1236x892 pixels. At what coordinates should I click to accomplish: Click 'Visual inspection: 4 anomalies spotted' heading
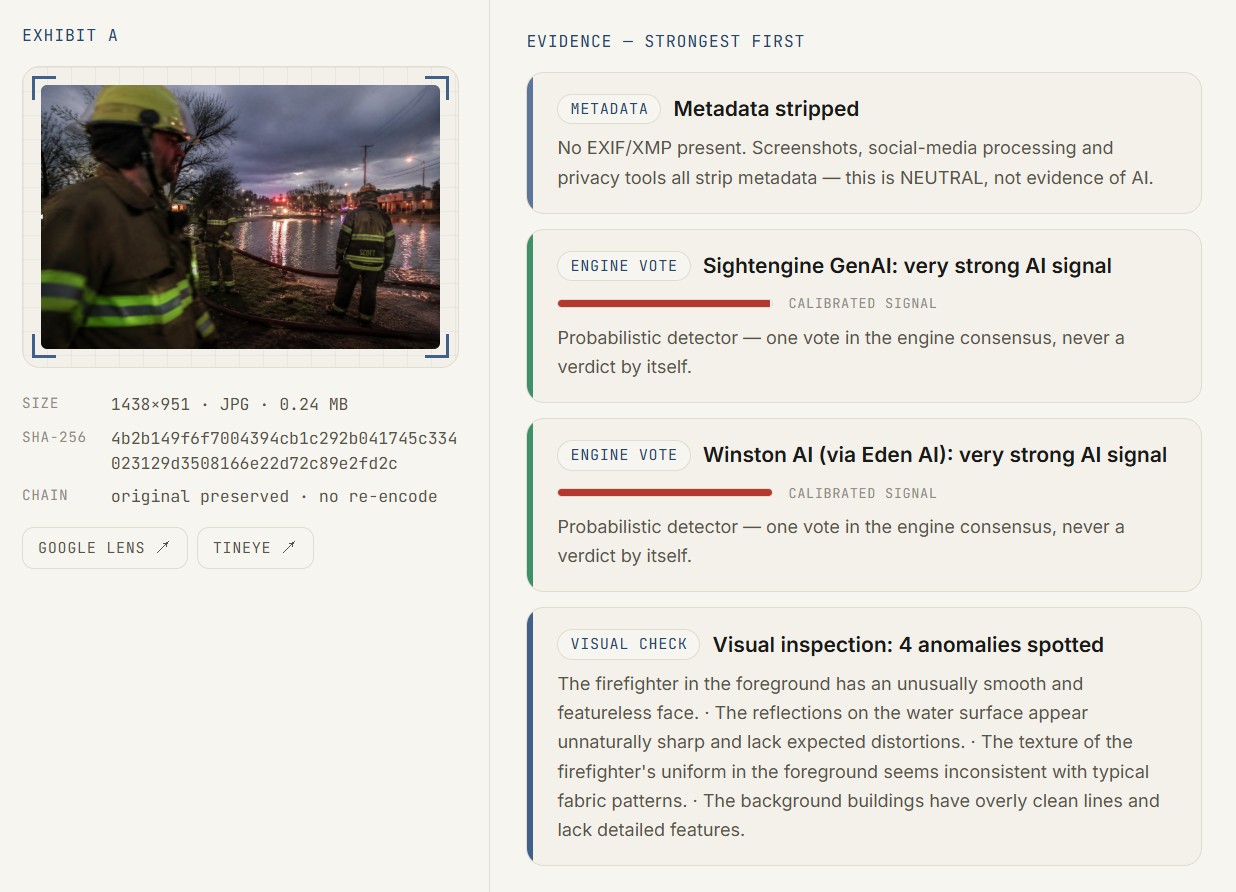[908, 645]
